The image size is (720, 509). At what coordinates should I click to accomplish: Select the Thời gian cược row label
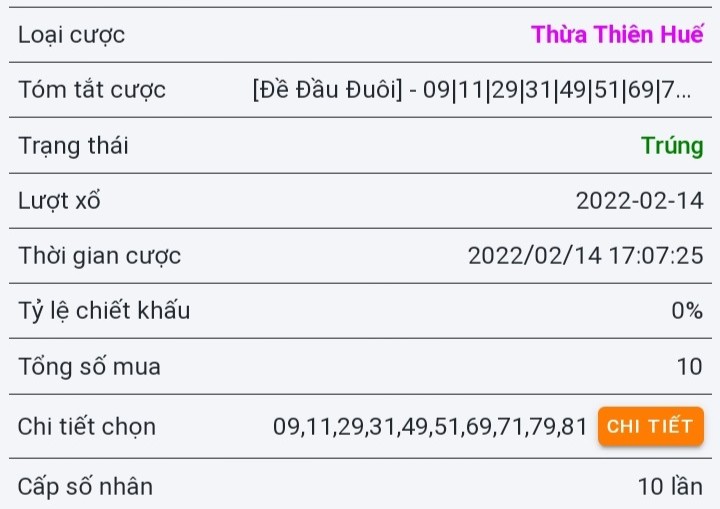tap(99, 256)
